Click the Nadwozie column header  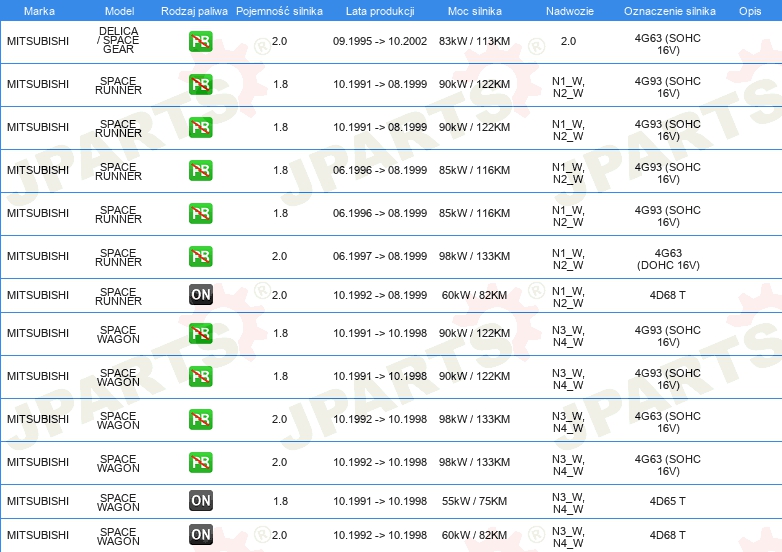(570, 11)
